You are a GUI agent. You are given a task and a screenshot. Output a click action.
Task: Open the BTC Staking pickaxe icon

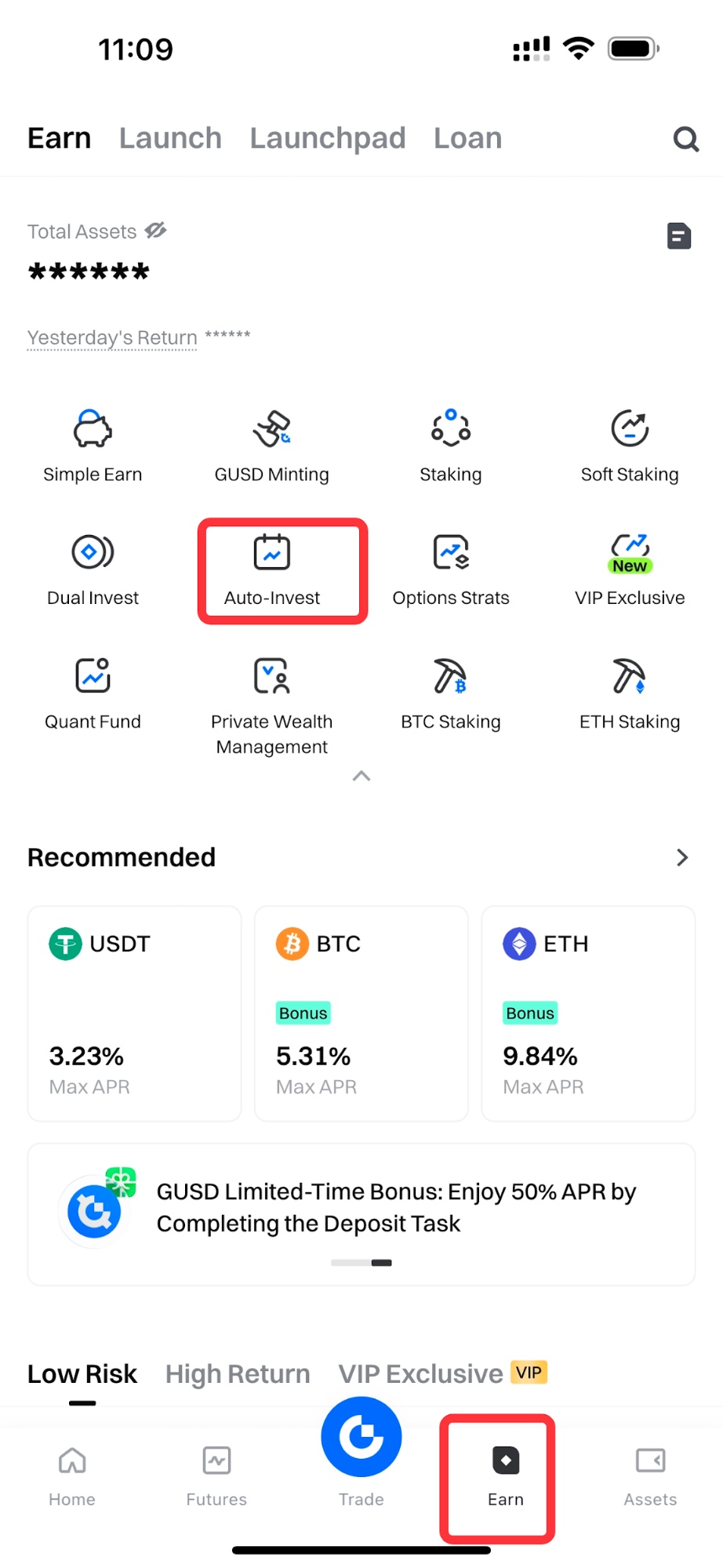[451, 676]
